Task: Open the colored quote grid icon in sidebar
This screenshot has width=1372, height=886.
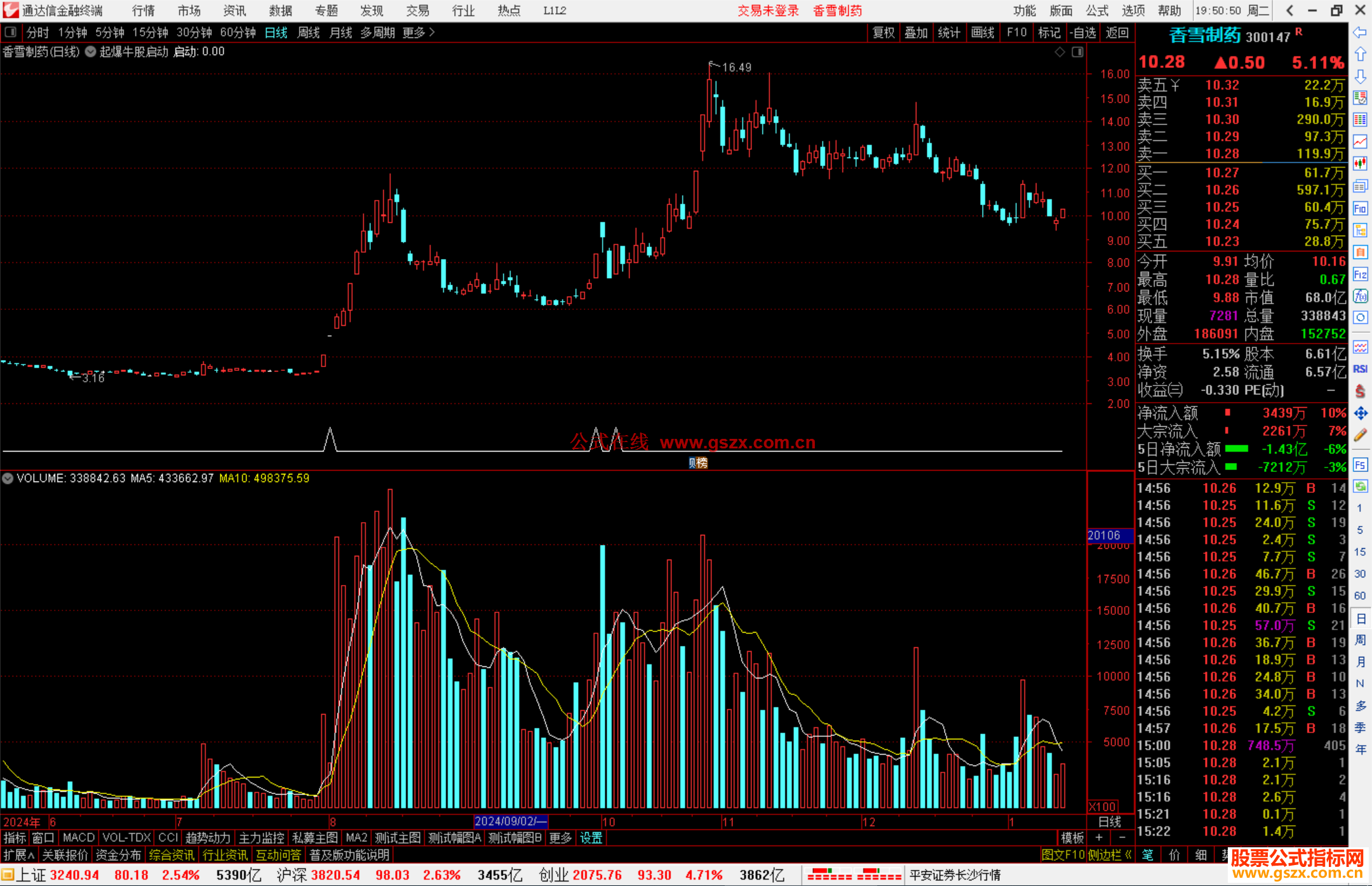Action: point(1360,119)
